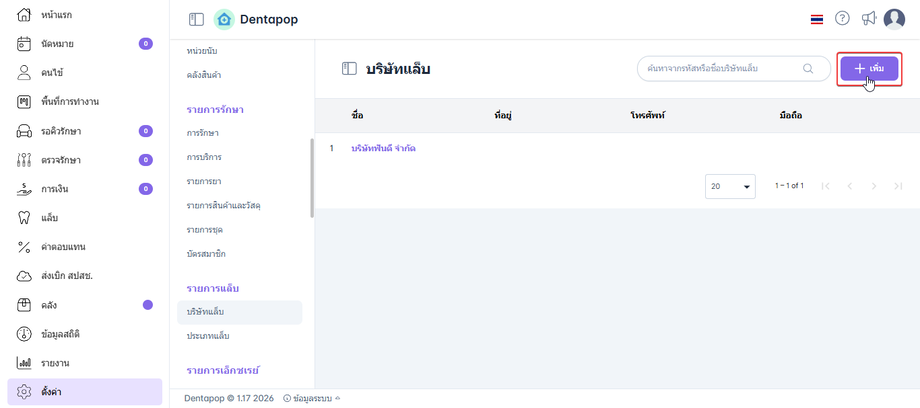Click the lab company search field
The image size is (920, 408).
pos(720,69)
